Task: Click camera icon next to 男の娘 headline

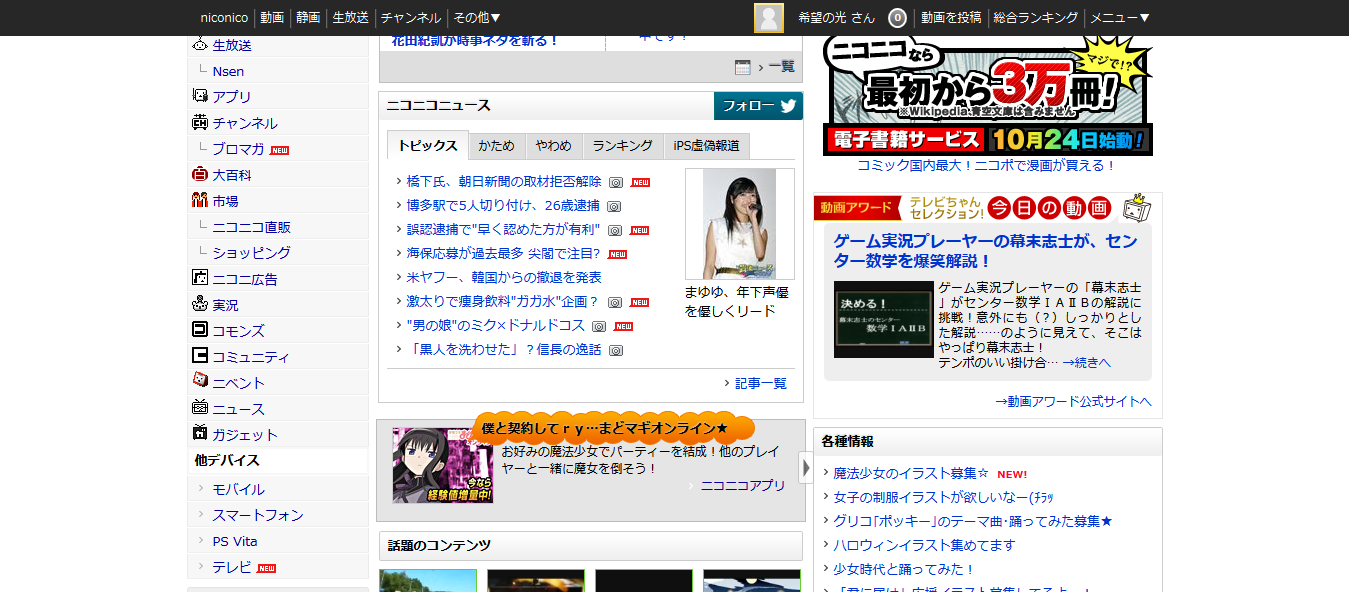Action: (x=599, y=326)
